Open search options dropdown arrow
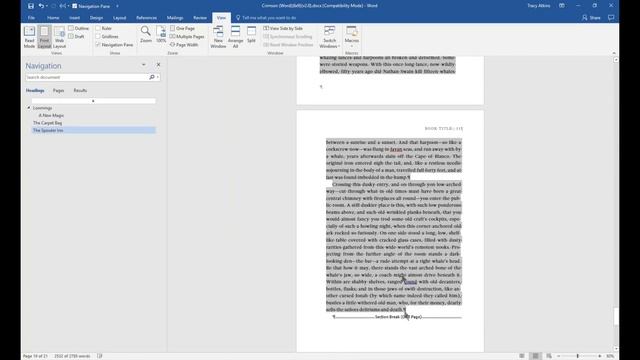 158,77
